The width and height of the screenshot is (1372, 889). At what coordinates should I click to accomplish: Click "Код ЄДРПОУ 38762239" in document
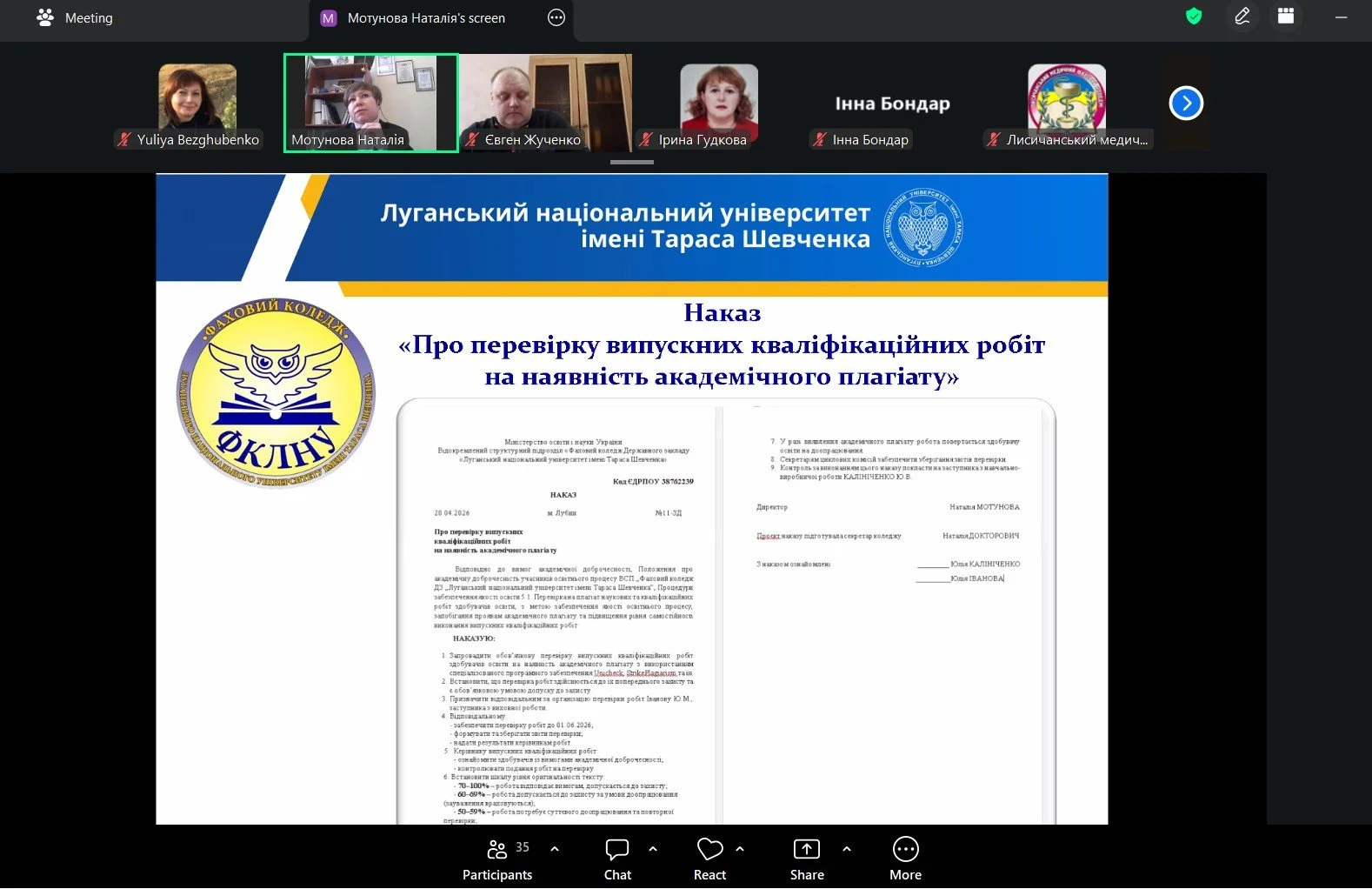click(x=653, y=481)
